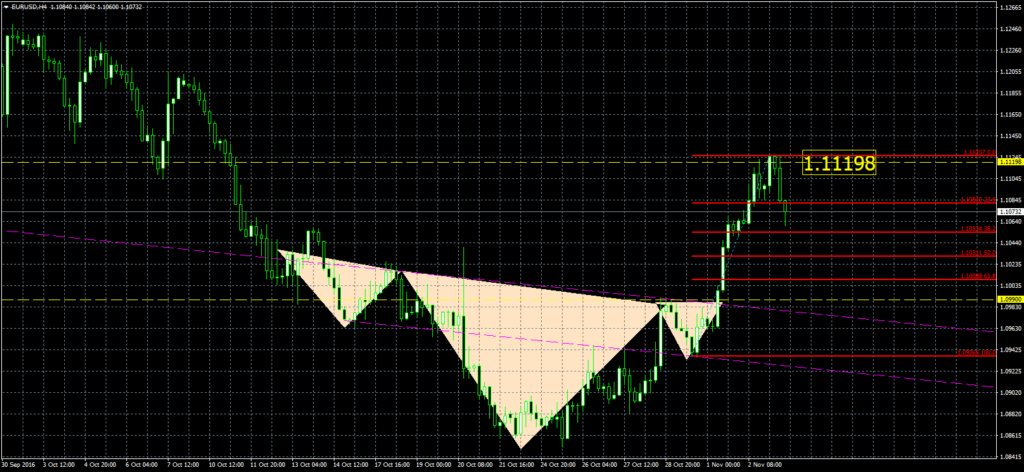Click the 1.12665 price scale label
Viewport: 1024px width, 472px height.
(x=1008, y=8)
